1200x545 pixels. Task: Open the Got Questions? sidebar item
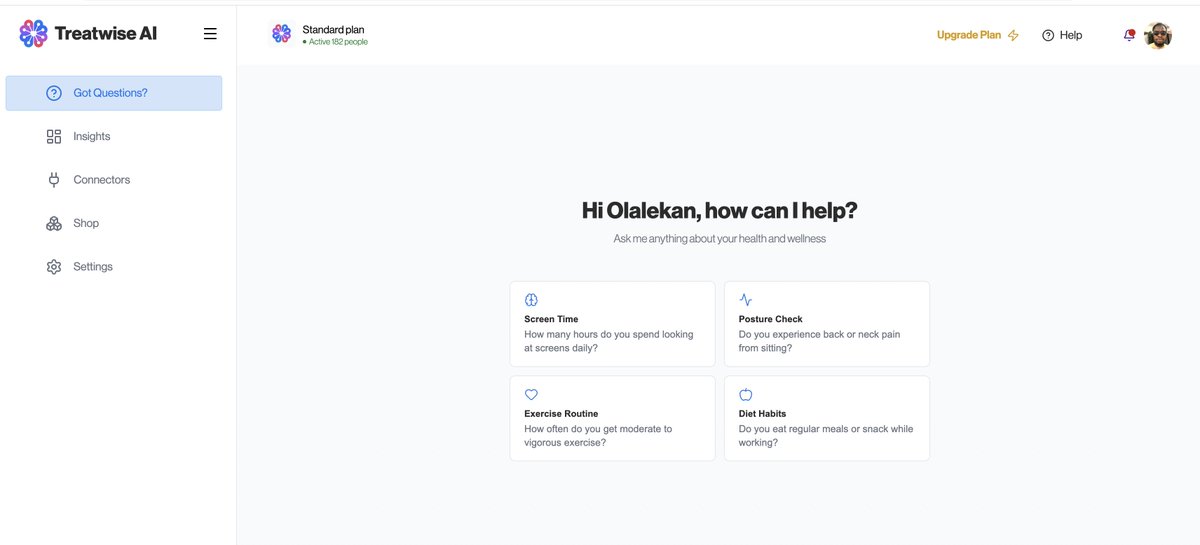click(114, 93)
